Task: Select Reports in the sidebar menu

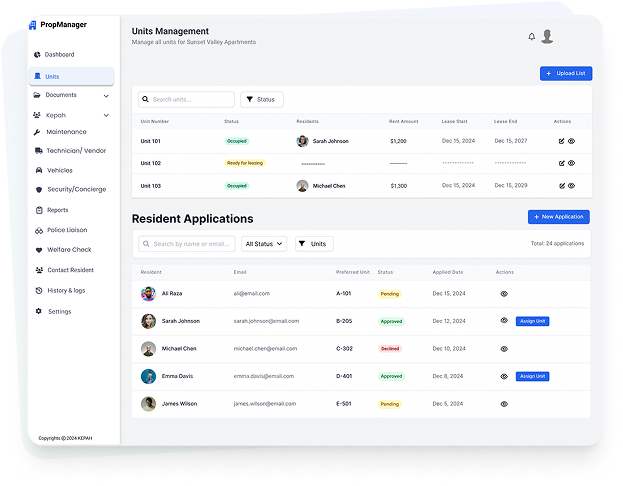Action: point(57,210)
